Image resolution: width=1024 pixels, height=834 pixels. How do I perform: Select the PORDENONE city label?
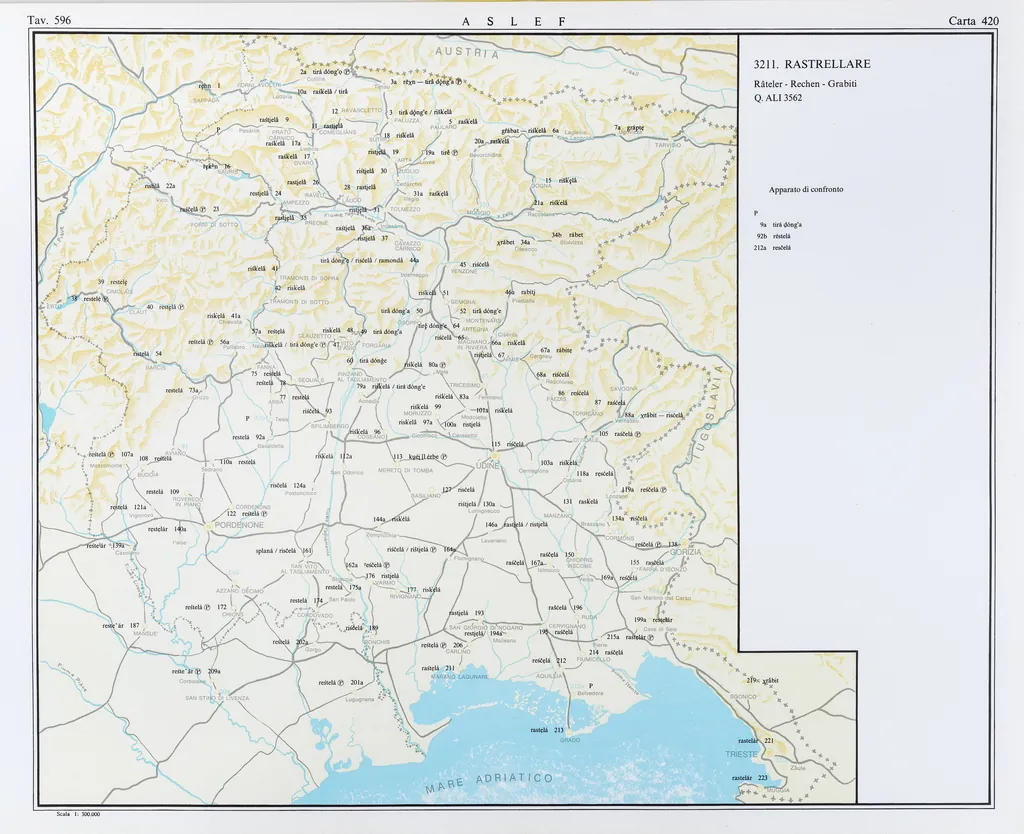coord(235,524)
